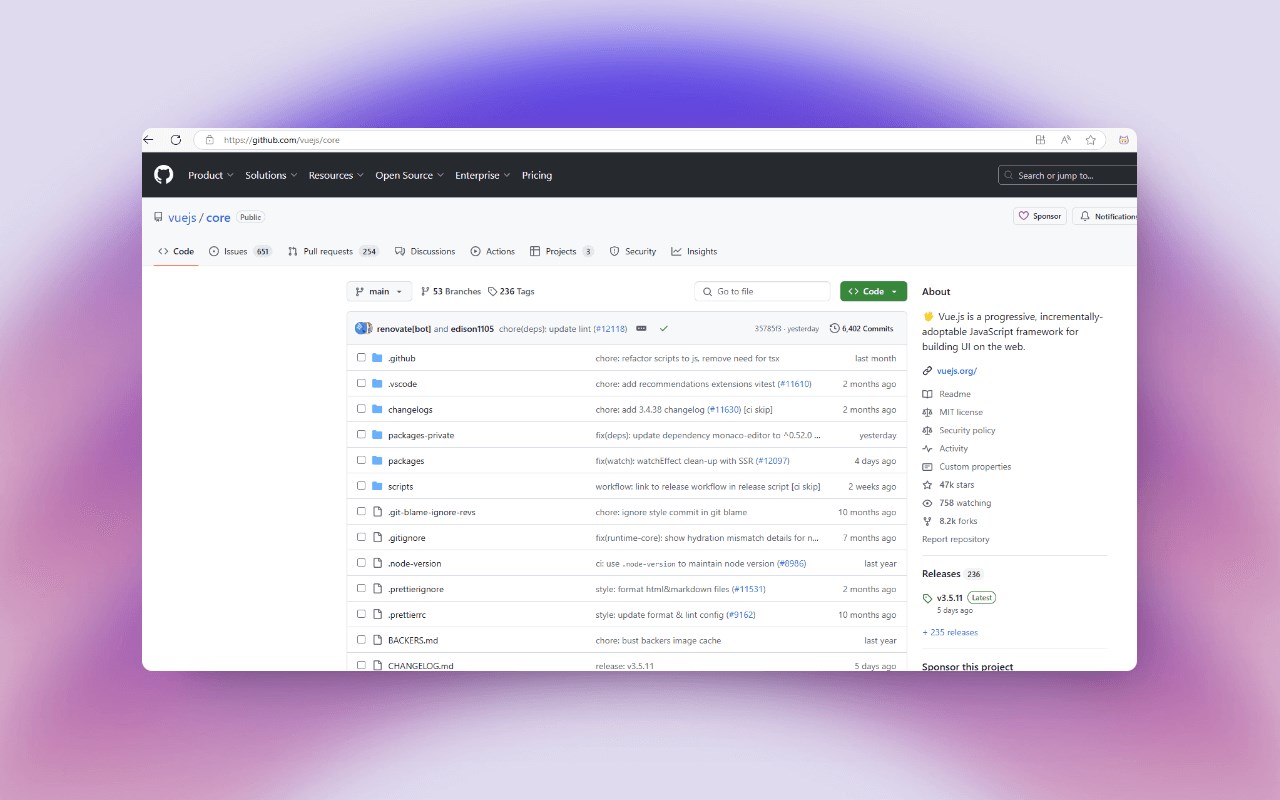
Task: Open the CHANGELOG.md file
Action: tap(420, 665)
